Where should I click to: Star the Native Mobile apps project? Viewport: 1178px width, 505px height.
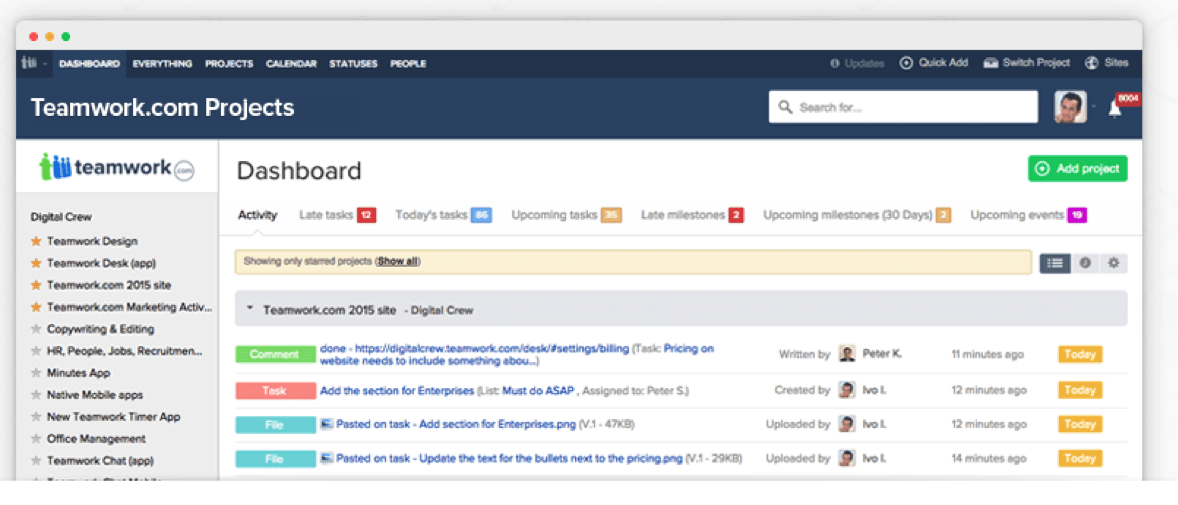pyautogui.click(x=35, y=395)
